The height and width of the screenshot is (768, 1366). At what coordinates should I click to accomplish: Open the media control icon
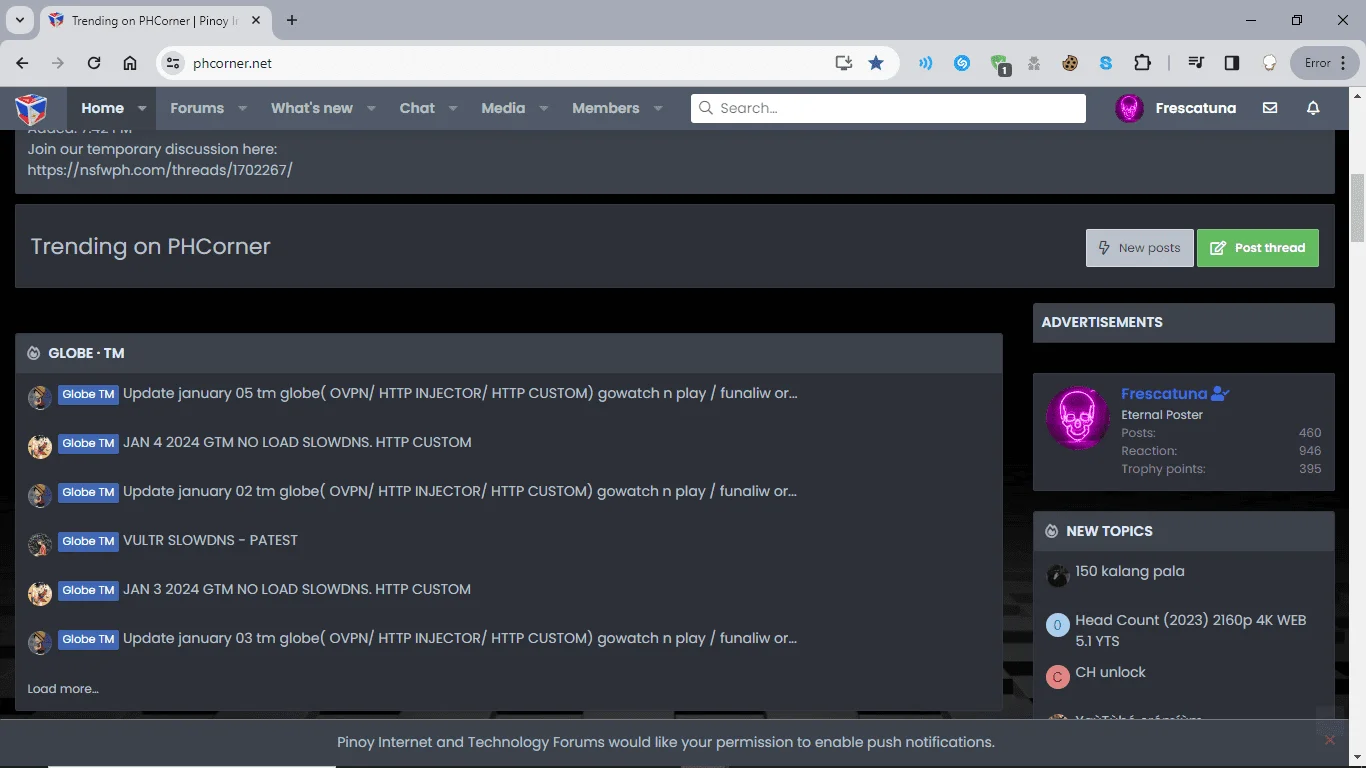[x=1196, y=63]
